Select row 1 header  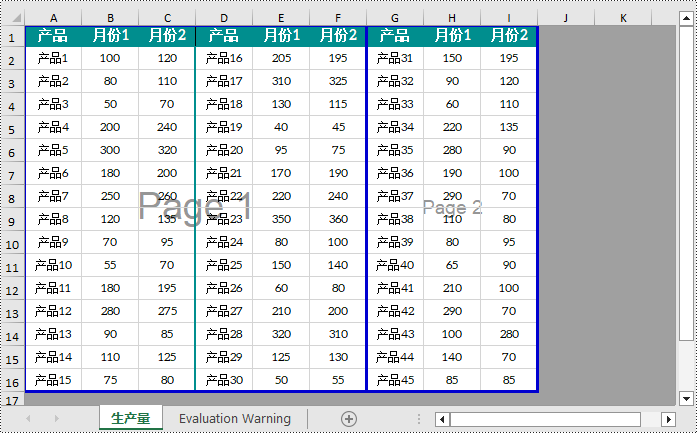[12, 37]
